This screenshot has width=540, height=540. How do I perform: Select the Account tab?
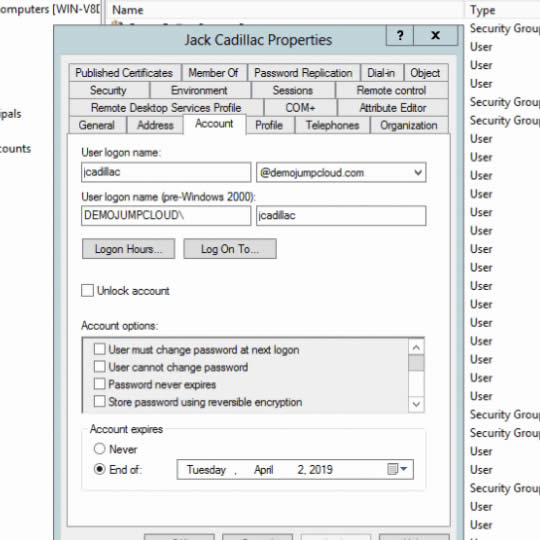pyautogui.click(x=214, y=123)
